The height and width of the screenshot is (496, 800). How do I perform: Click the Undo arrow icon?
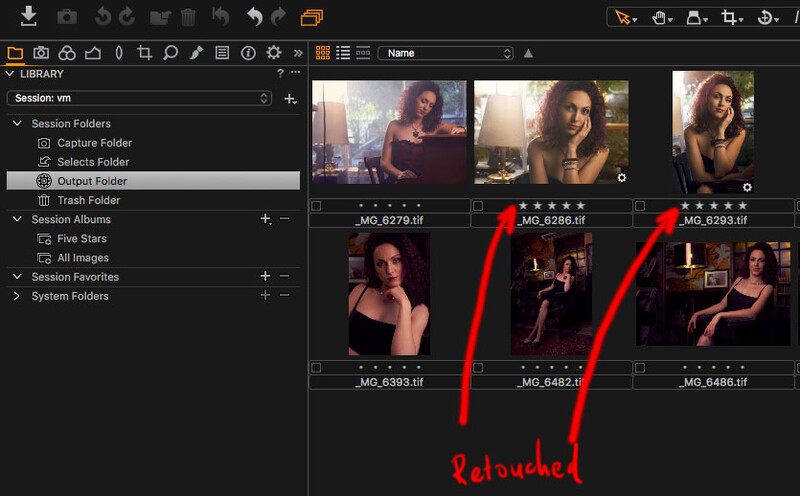[254, 17]
